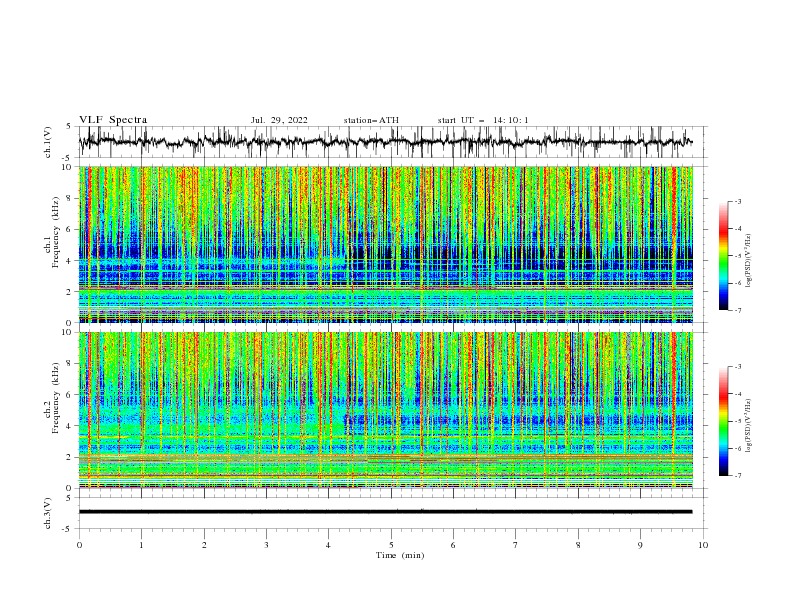Click the ch.1 spectrogram panel
Image resolution: width=792 pixels, height=612 pixels.
pos(386,244)
